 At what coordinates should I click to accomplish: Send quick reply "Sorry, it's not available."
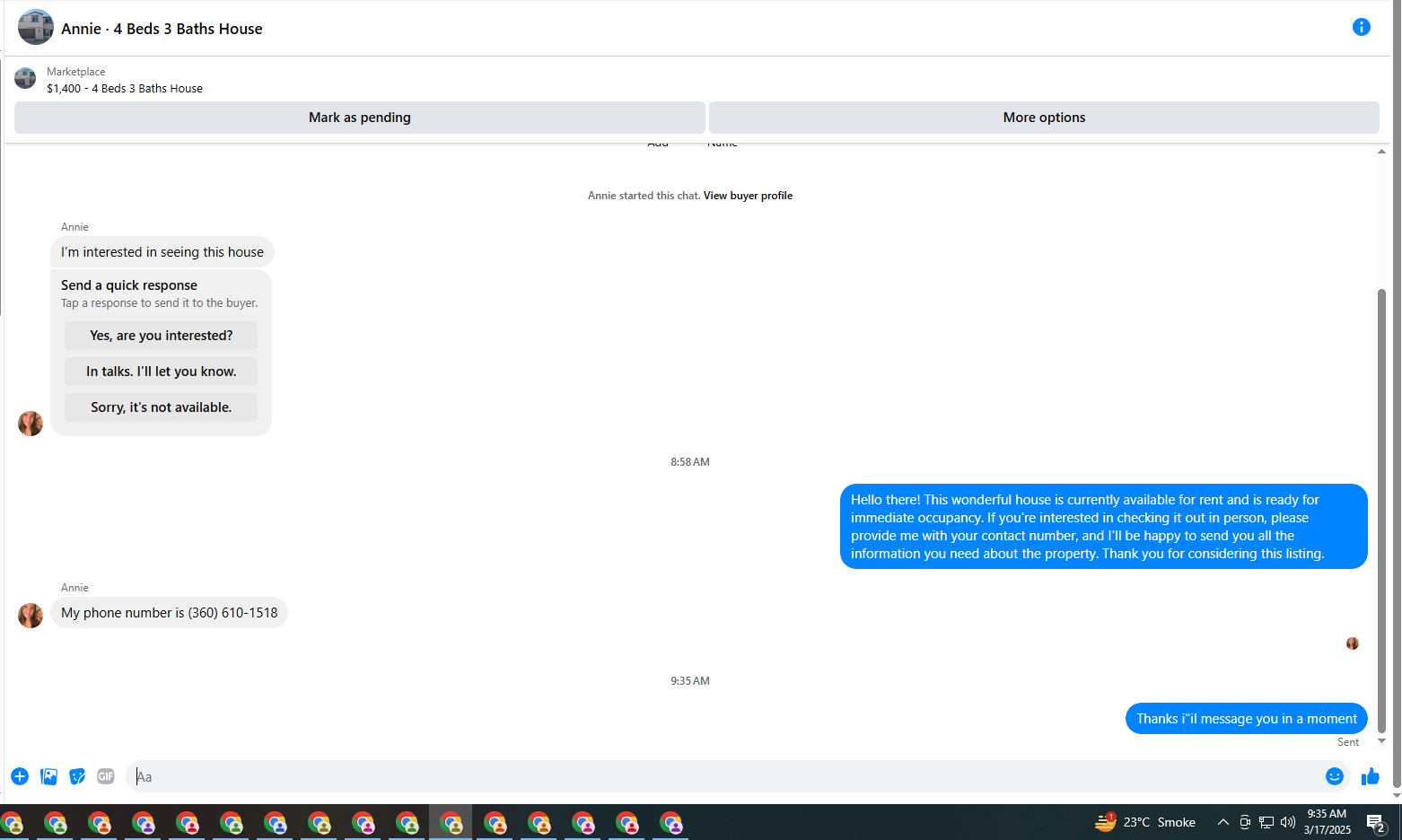point(162,407)
